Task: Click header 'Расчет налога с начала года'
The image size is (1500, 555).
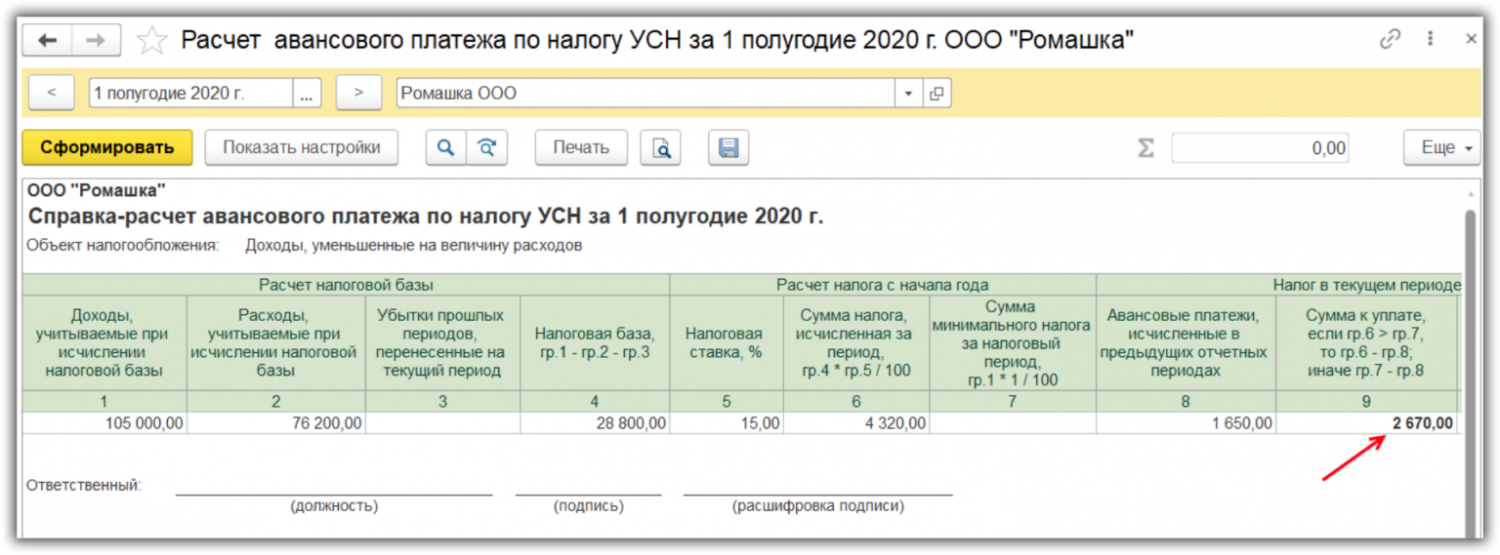Action: coord(883,284)
